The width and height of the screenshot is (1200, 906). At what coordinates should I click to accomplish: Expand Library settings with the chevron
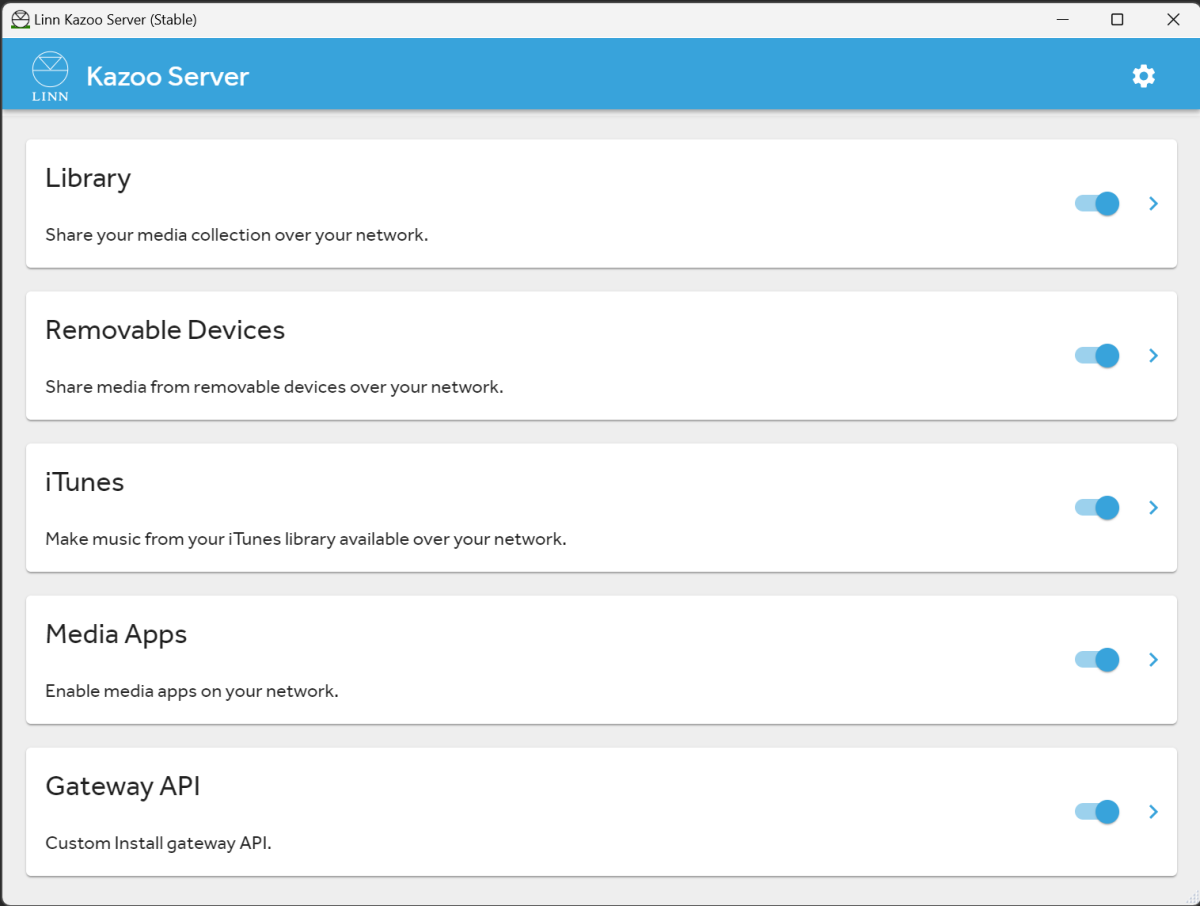point(1153,204)
